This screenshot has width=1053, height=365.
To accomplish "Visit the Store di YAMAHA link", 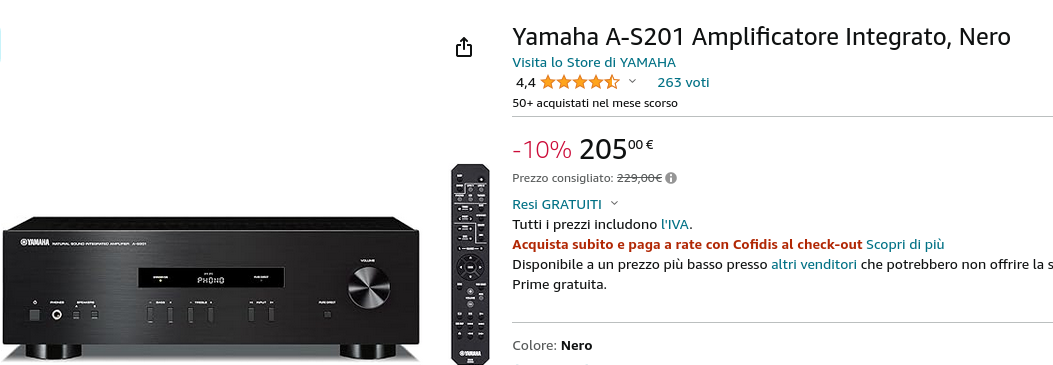I will (594, 62).
